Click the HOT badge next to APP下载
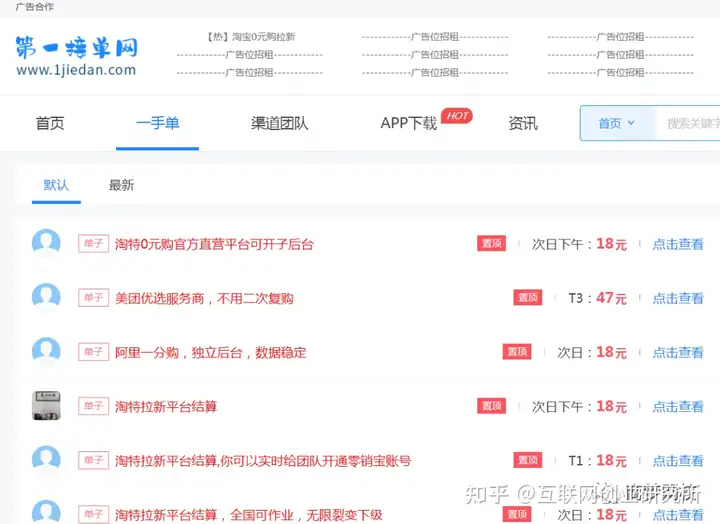The width and height of the screenshot is (720, 524). click(x=457, y=116)
